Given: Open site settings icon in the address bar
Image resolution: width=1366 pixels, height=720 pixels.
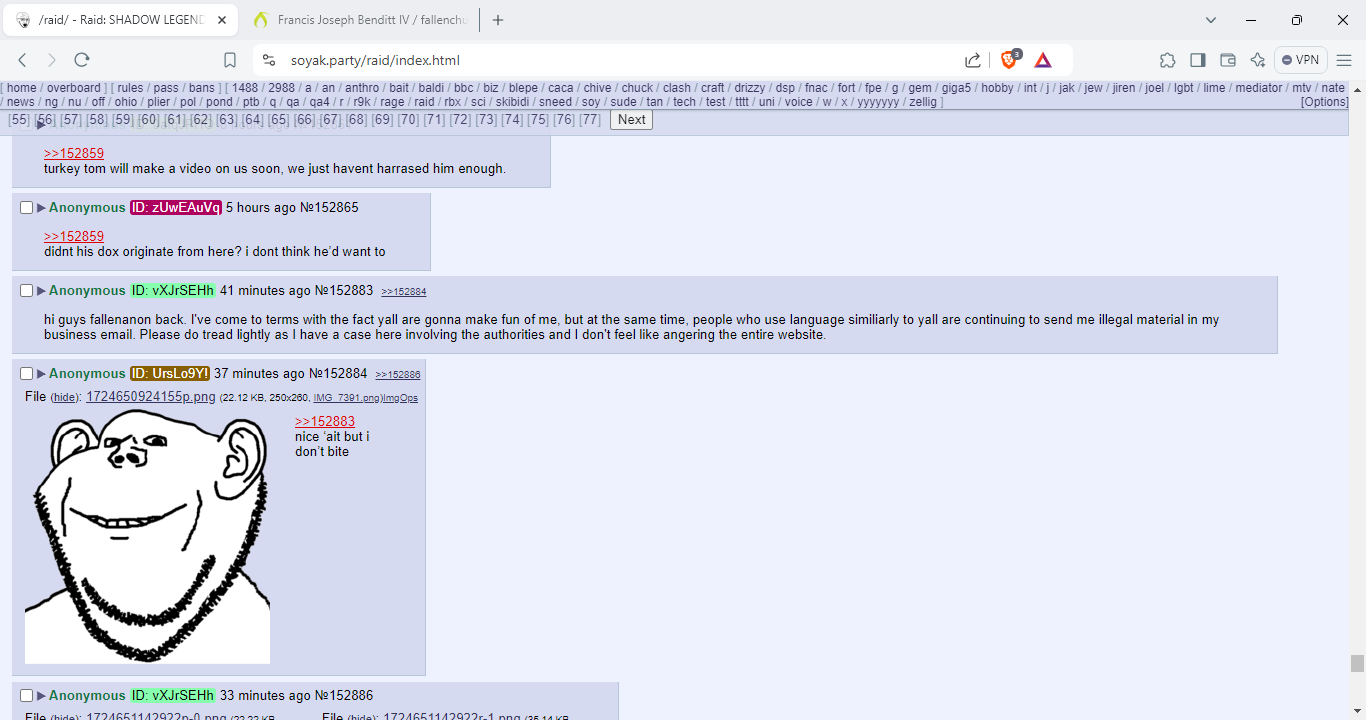Looking at the screenshot, I should pos(268,60).
